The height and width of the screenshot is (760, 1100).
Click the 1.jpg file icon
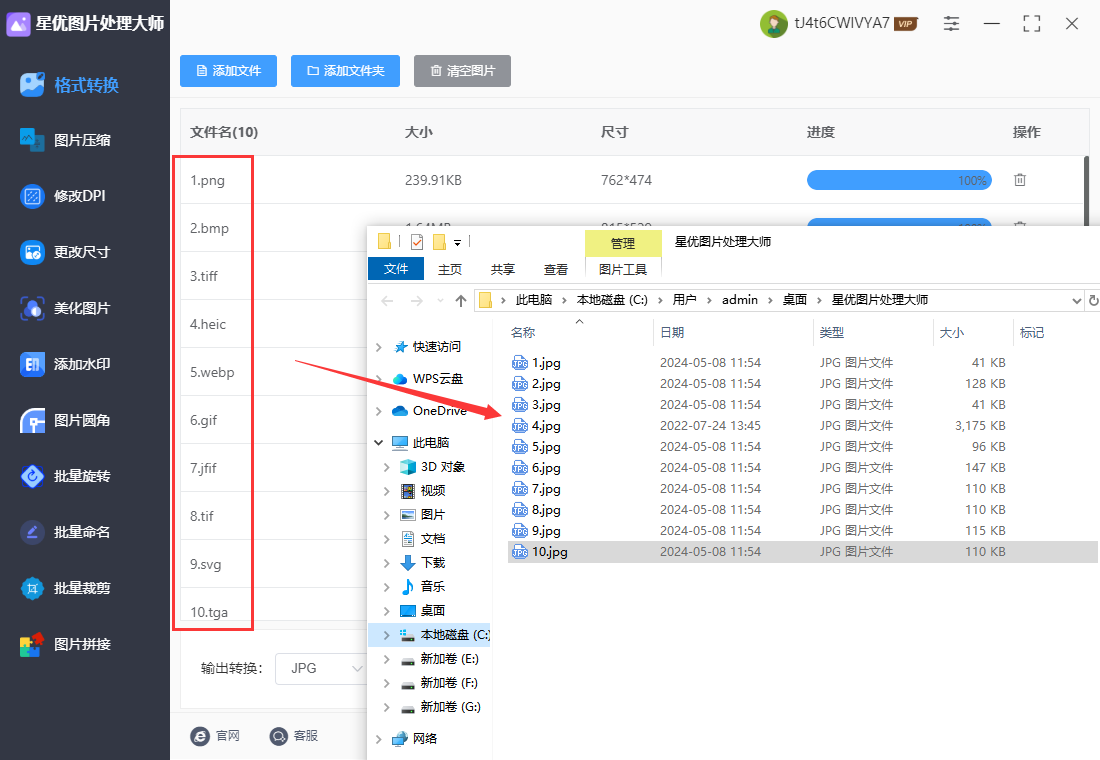520,363
